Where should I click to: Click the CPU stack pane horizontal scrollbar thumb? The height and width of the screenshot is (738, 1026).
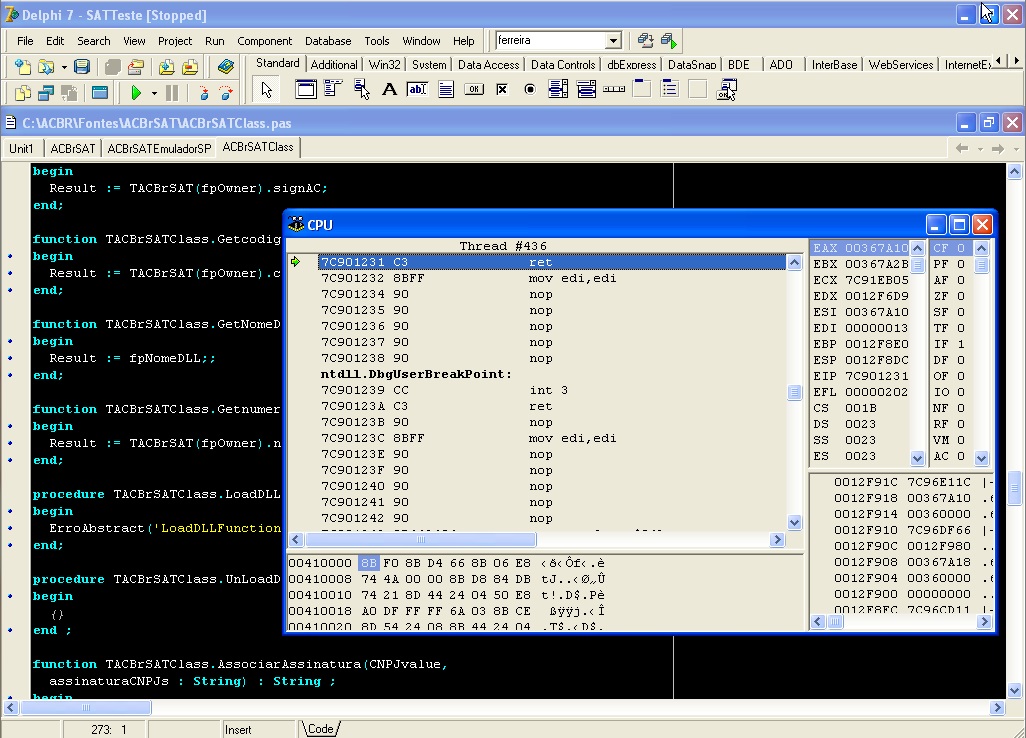(x=836, y=622)
